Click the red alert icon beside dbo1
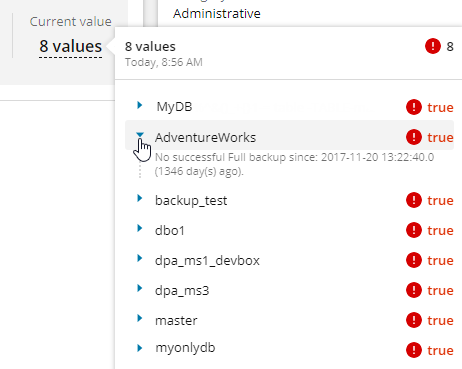 pos(414,230)
